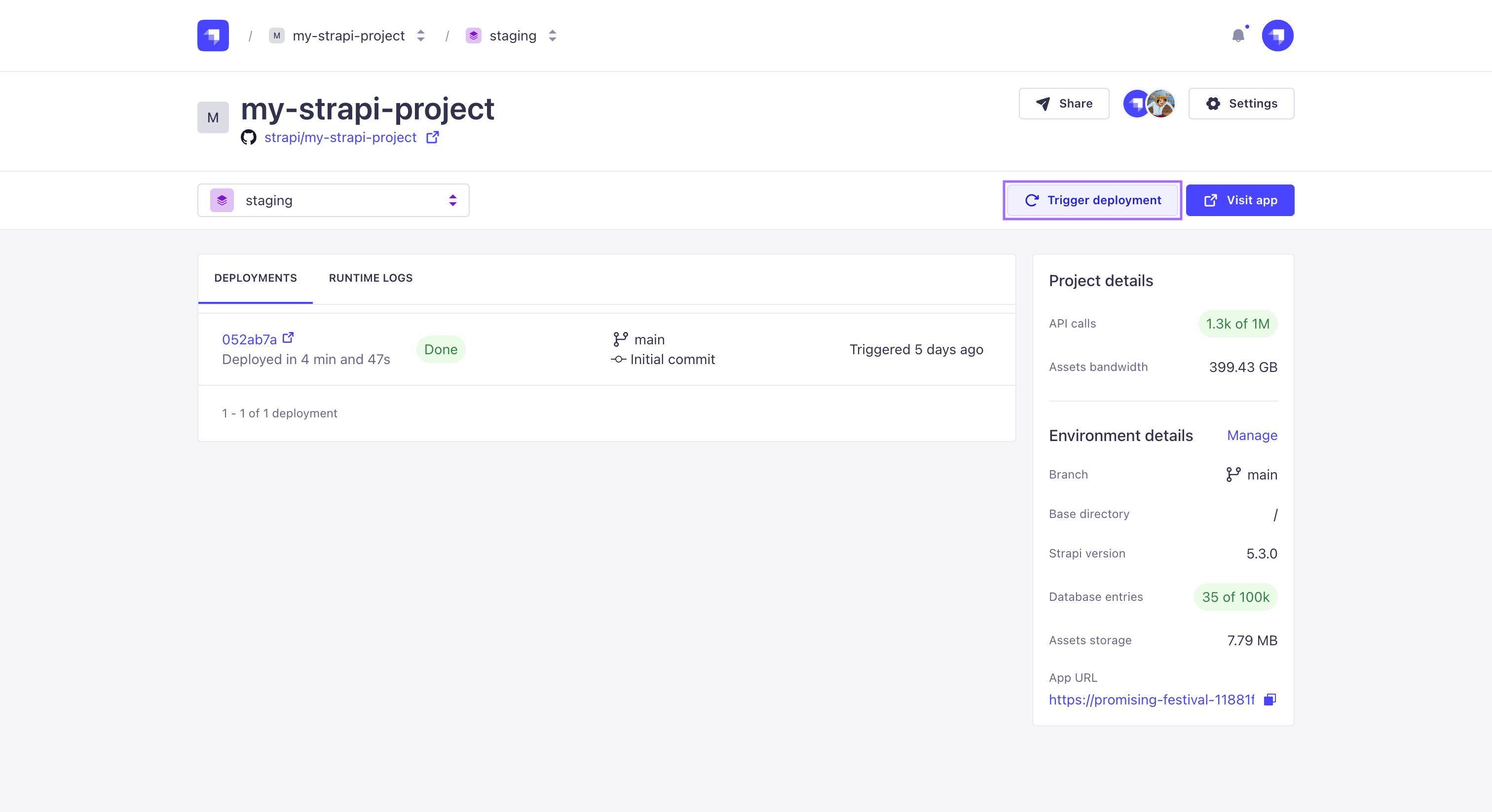Open the staging environment select box
This screenshot has height=812, width=1492.
coord(333,200)
